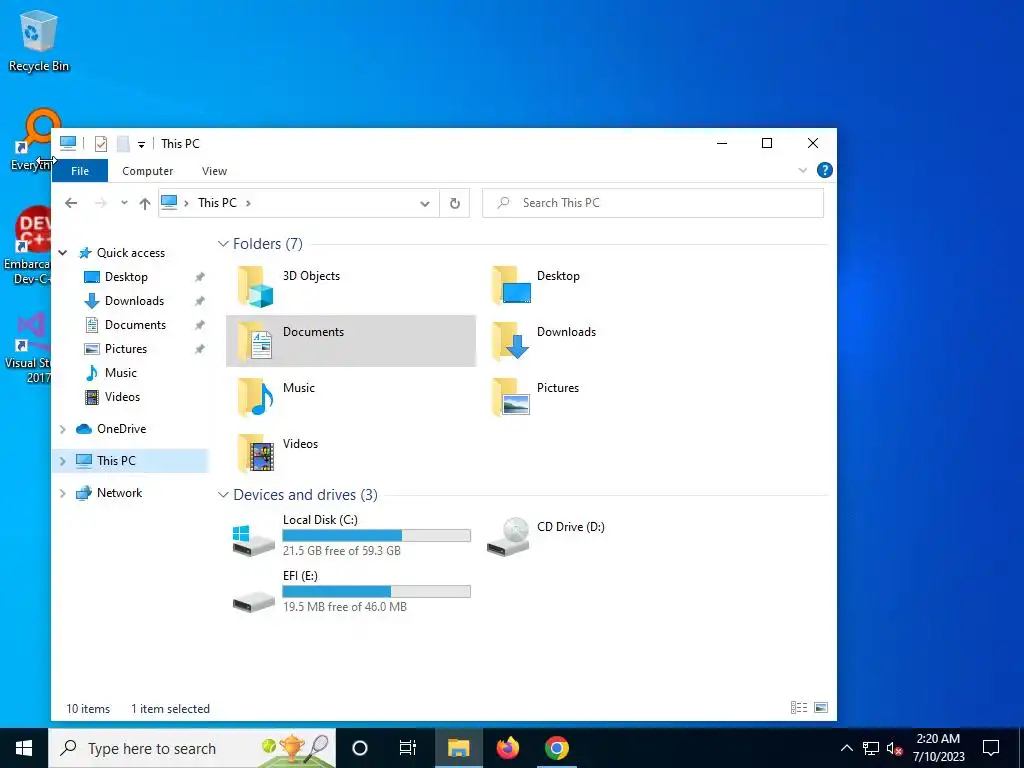The image size is (1024, 768).
Task: Select Quick access in navigation pane
Action: pos(131,253)
